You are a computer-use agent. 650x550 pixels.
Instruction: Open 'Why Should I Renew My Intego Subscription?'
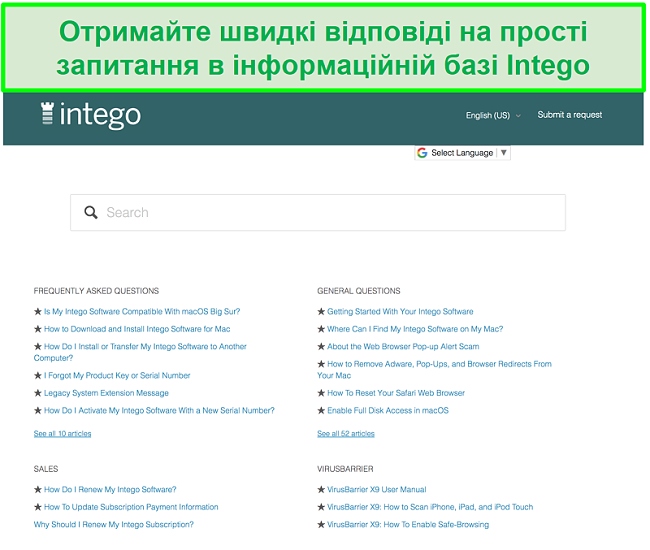[x=114, y=524]
